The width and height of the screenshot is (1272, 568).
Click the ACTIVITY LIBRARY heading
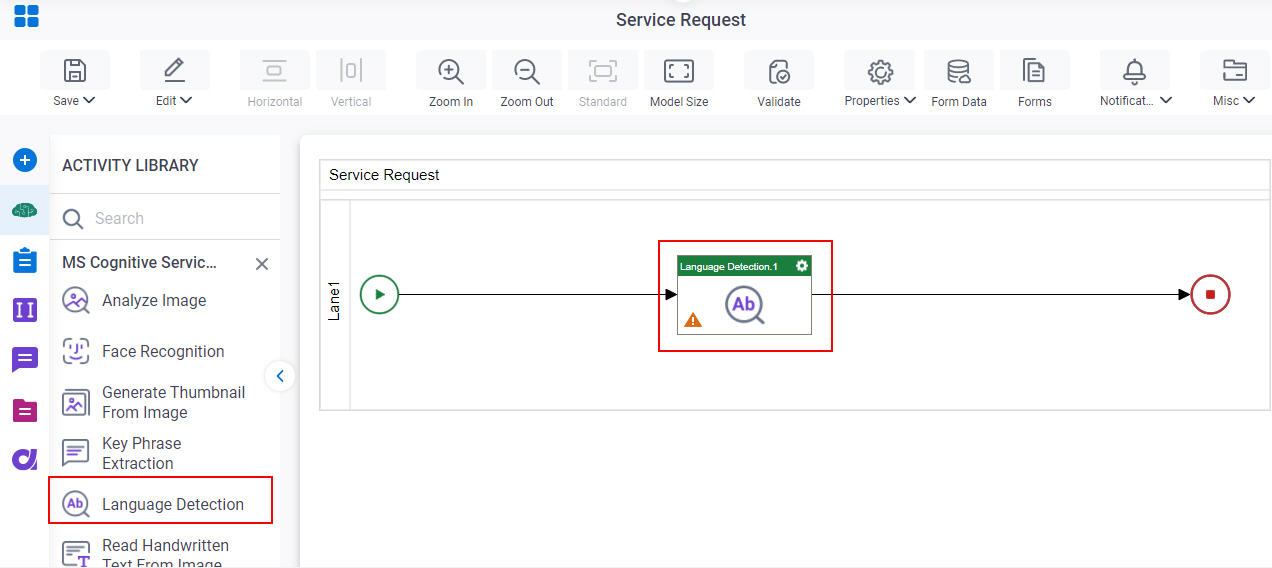pos(130,165)
